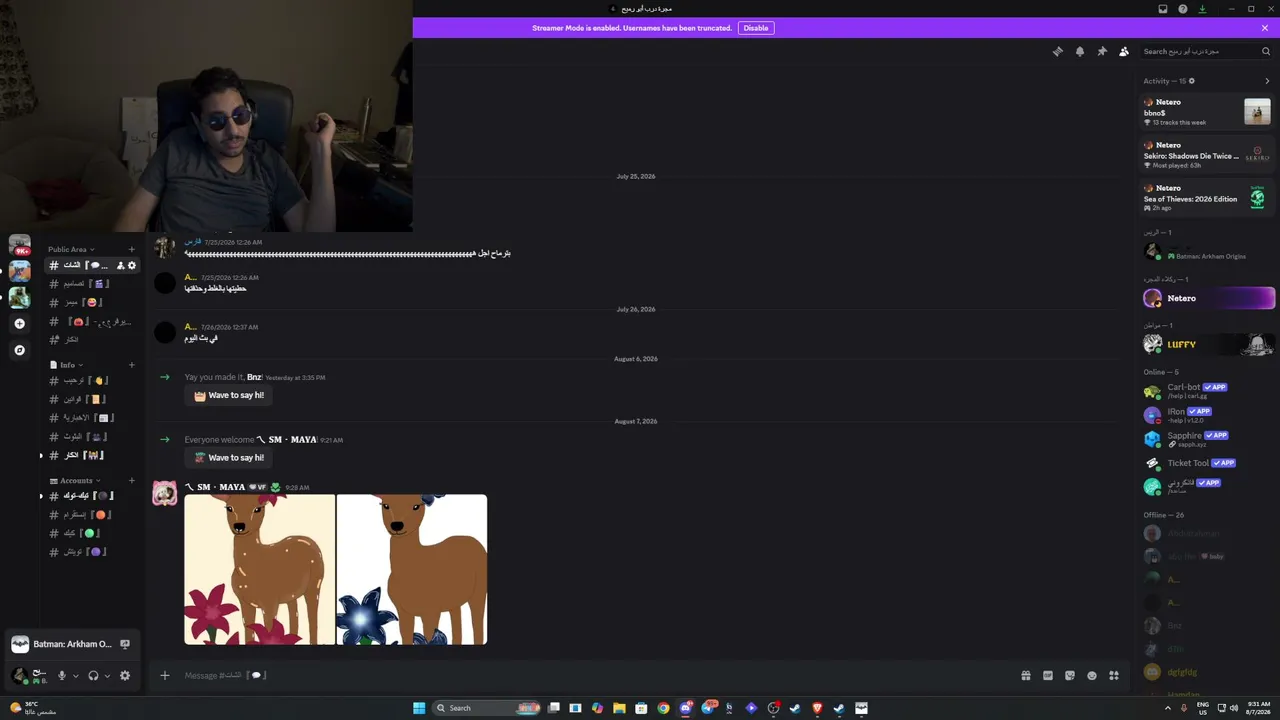Disable Streamer Mode from the banner
Image resolution: width=1280 pixels, height=720 pixels.
pos(756,28)
